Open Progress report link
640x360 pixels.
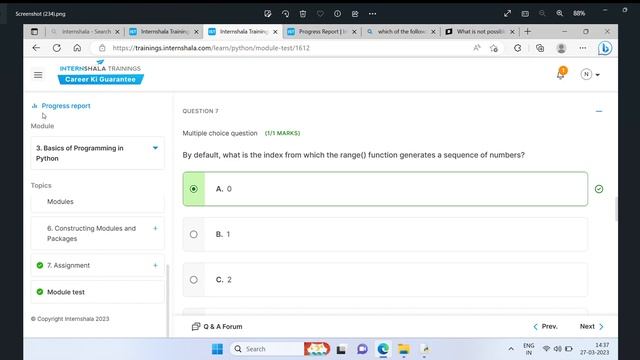pyautogui.click(x=66, y=106)
